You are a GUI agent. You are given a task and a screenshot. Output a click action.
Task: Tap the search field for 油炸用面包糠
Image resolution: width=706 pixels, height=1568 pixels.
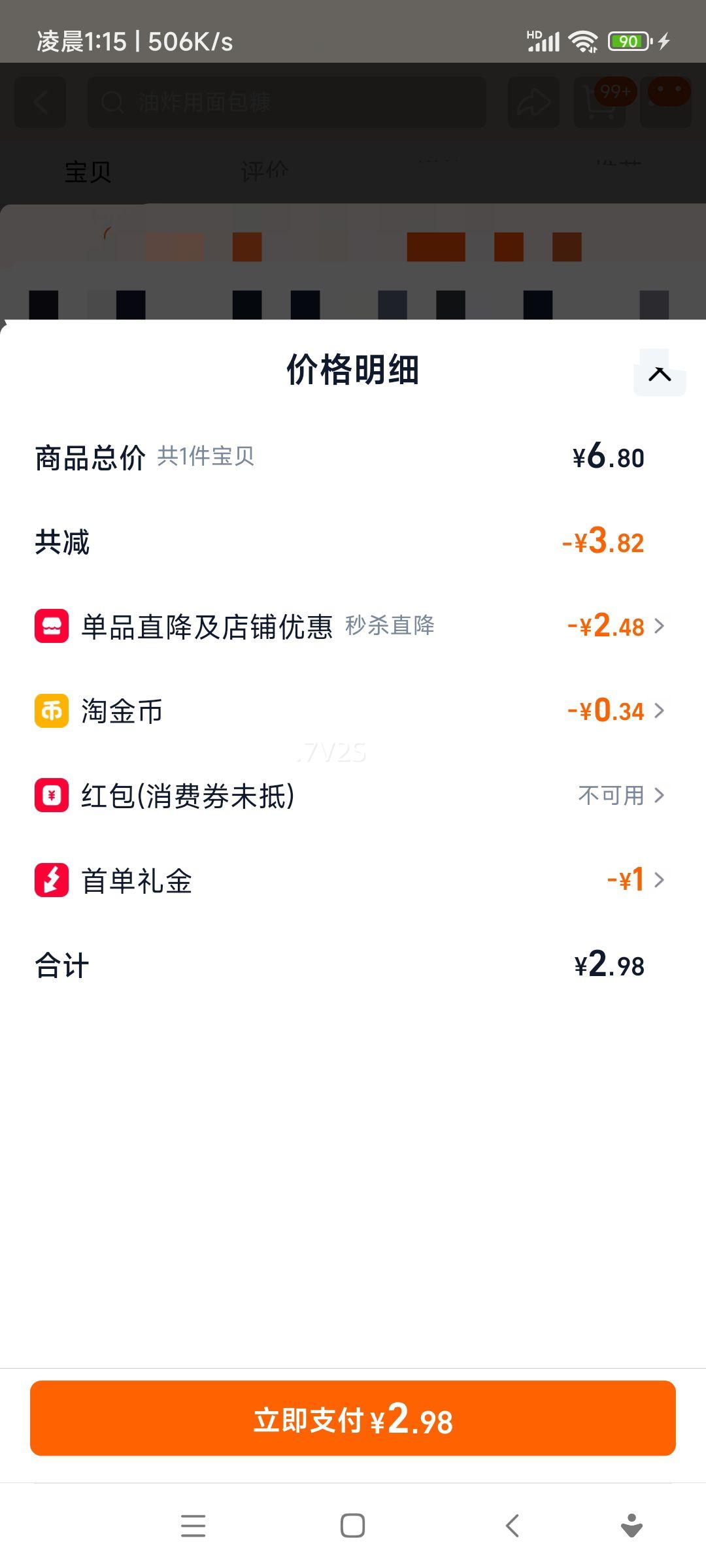point(286,102)
